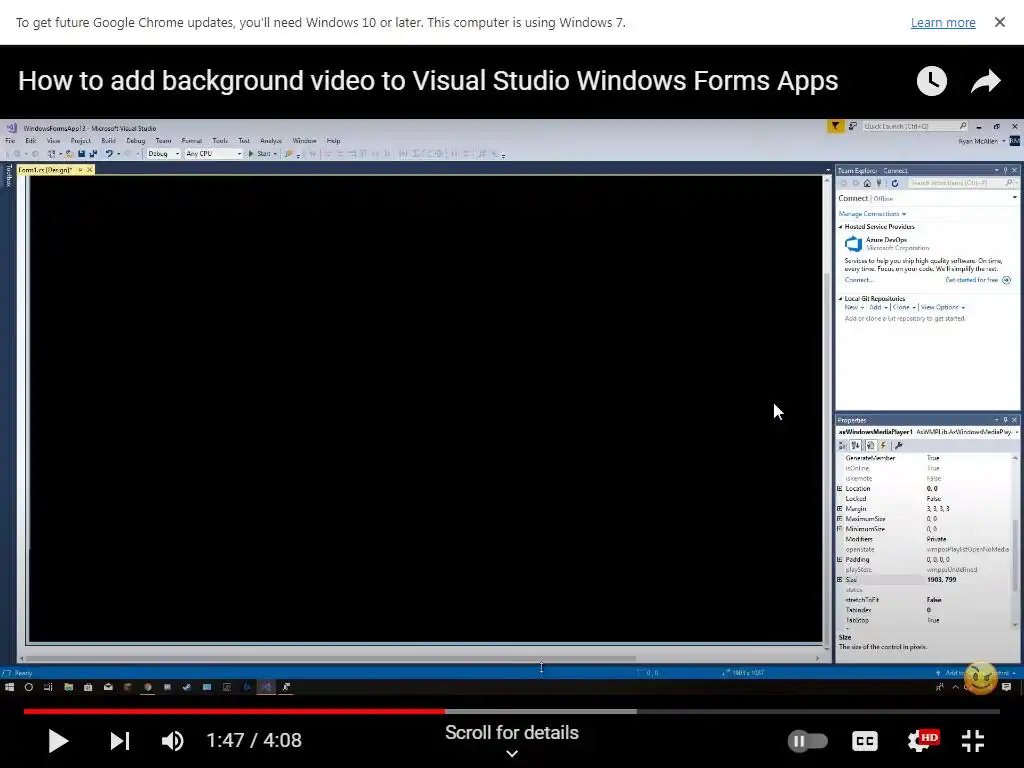Image resolution: width=1024 pixels, height=768 pixels.
Task: Click the notifications flag icon
Action: point(835,126)
